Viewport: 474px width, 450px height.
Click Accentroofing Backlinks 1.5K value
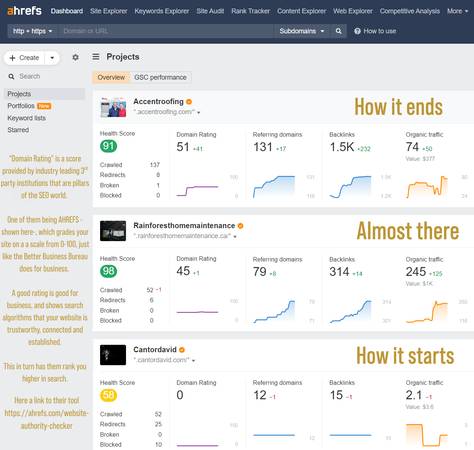pyautogui.click(x=342, y=147)
